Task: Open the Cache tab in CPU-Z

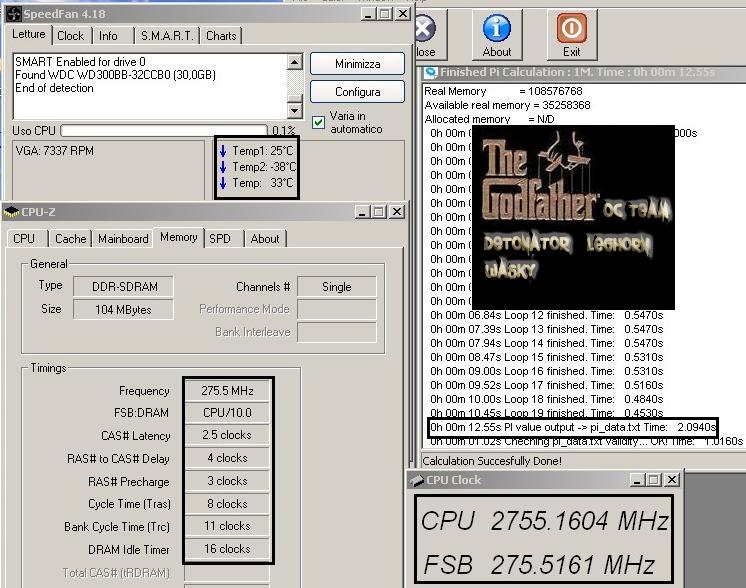Action: [x=70, y=238]
